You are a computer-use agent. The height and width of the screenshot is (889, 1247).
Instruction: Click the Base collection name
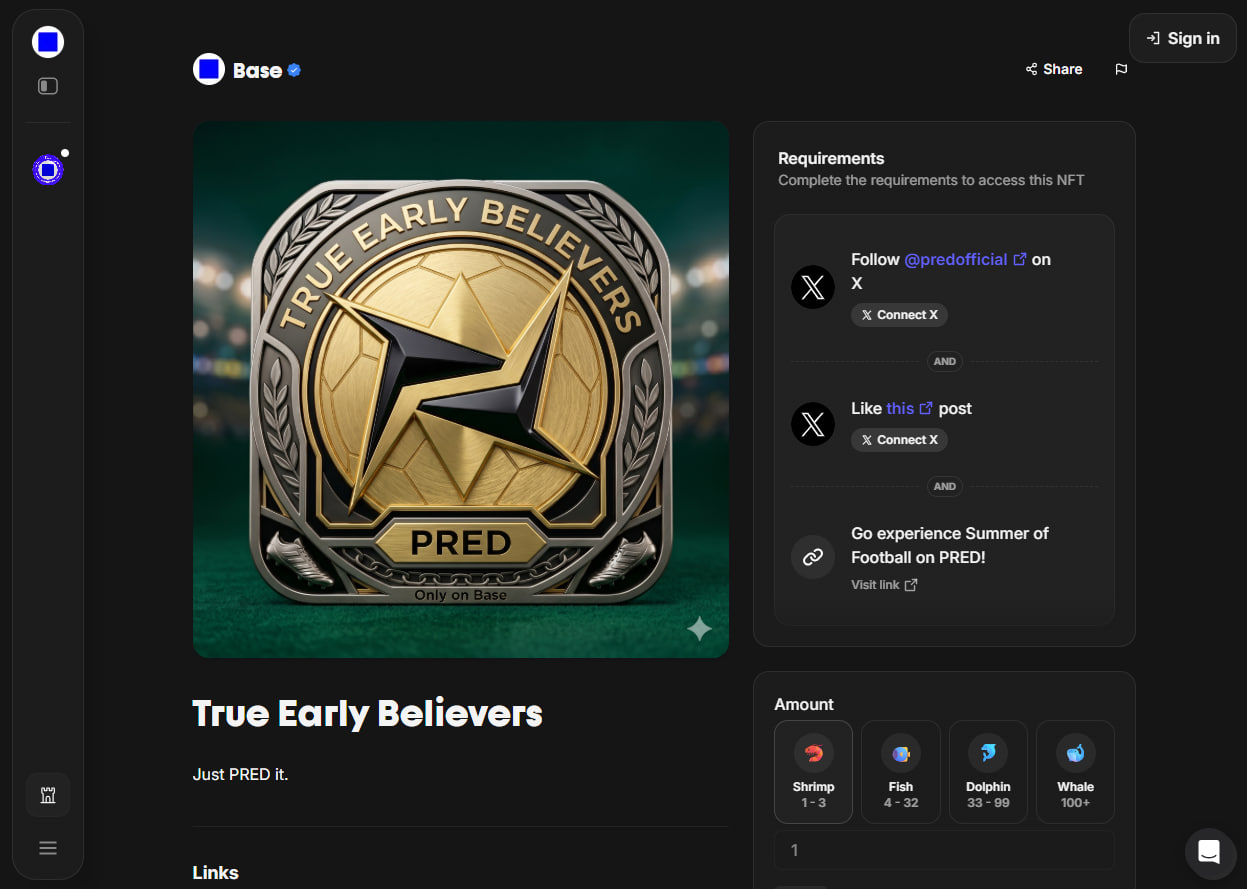(x=257, y=70)
